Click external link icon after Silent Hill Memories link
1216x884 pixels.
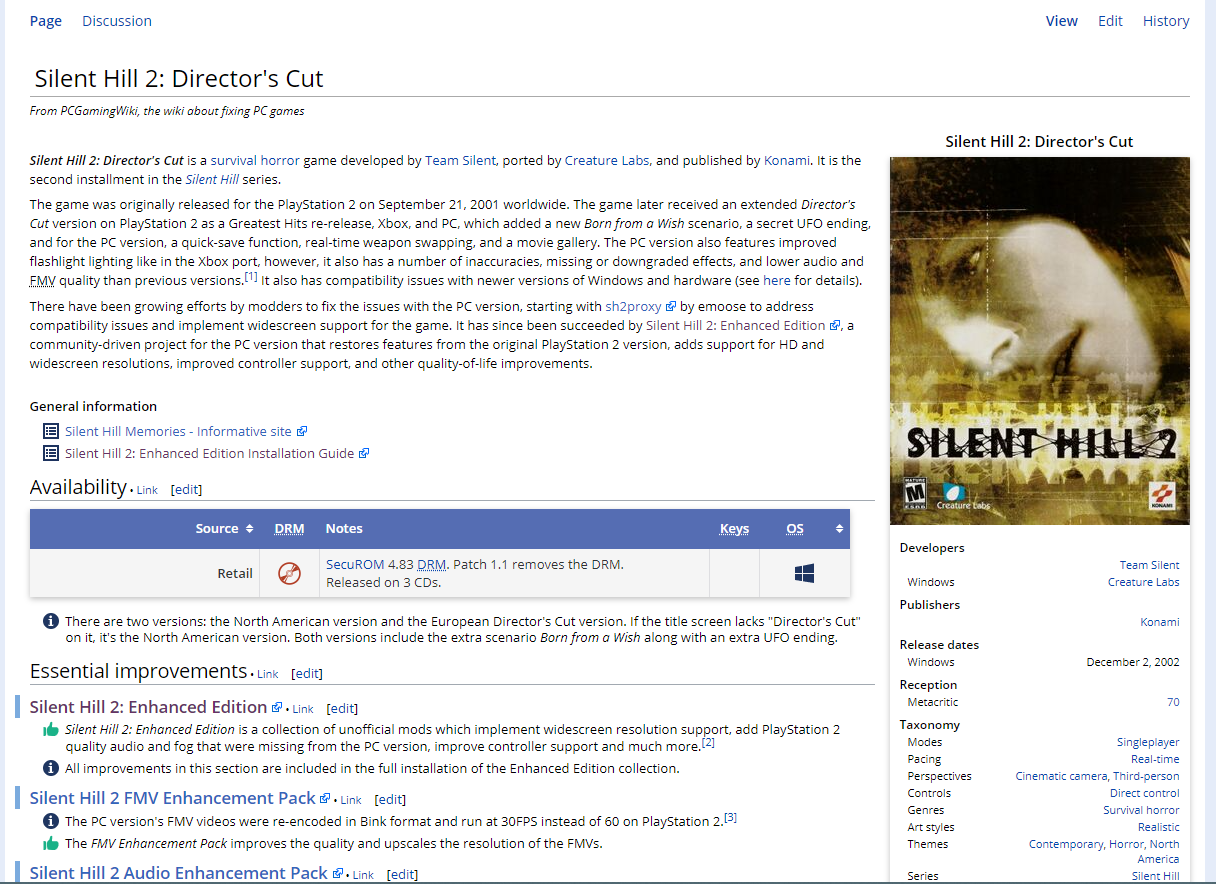pos(302,431)
